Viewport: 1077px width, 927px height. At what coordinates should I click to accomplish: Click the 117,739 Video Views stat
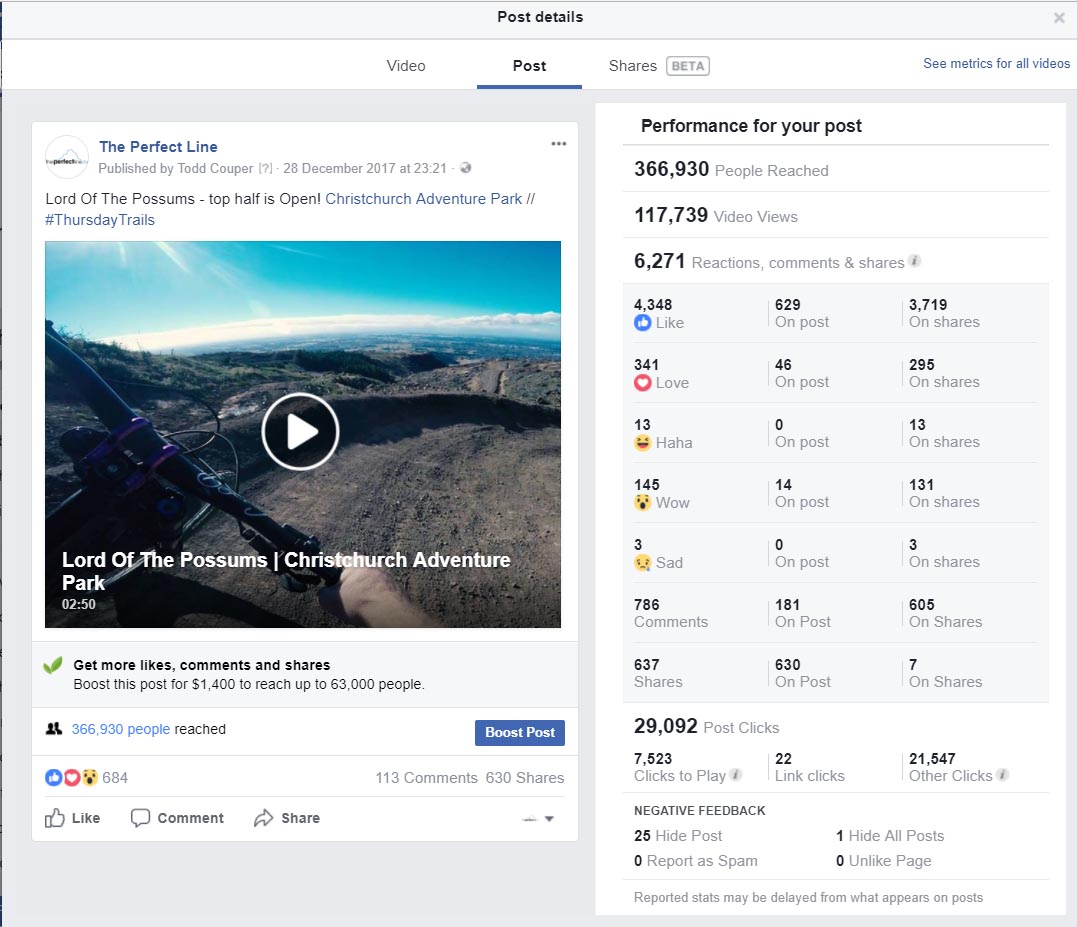click(716, 216)
